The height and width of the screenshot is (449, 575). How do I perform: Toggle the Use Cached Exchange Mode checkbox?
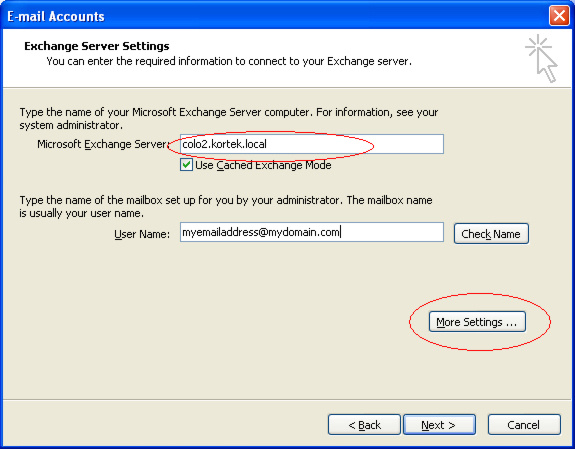click(186, 165)
